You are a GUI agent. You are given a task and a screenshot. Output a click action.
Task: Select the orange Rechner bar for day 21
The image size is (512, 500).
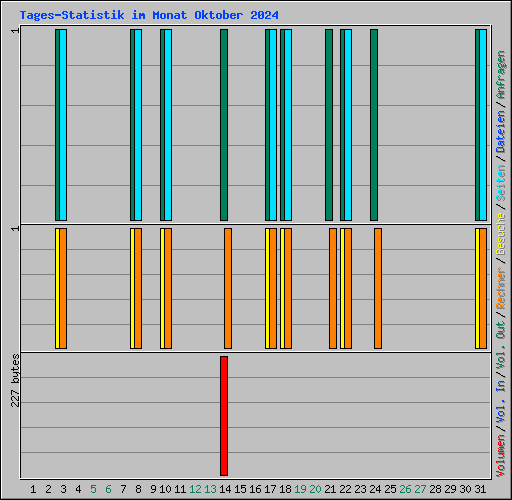pyautogui.click(x=333, y=289)
